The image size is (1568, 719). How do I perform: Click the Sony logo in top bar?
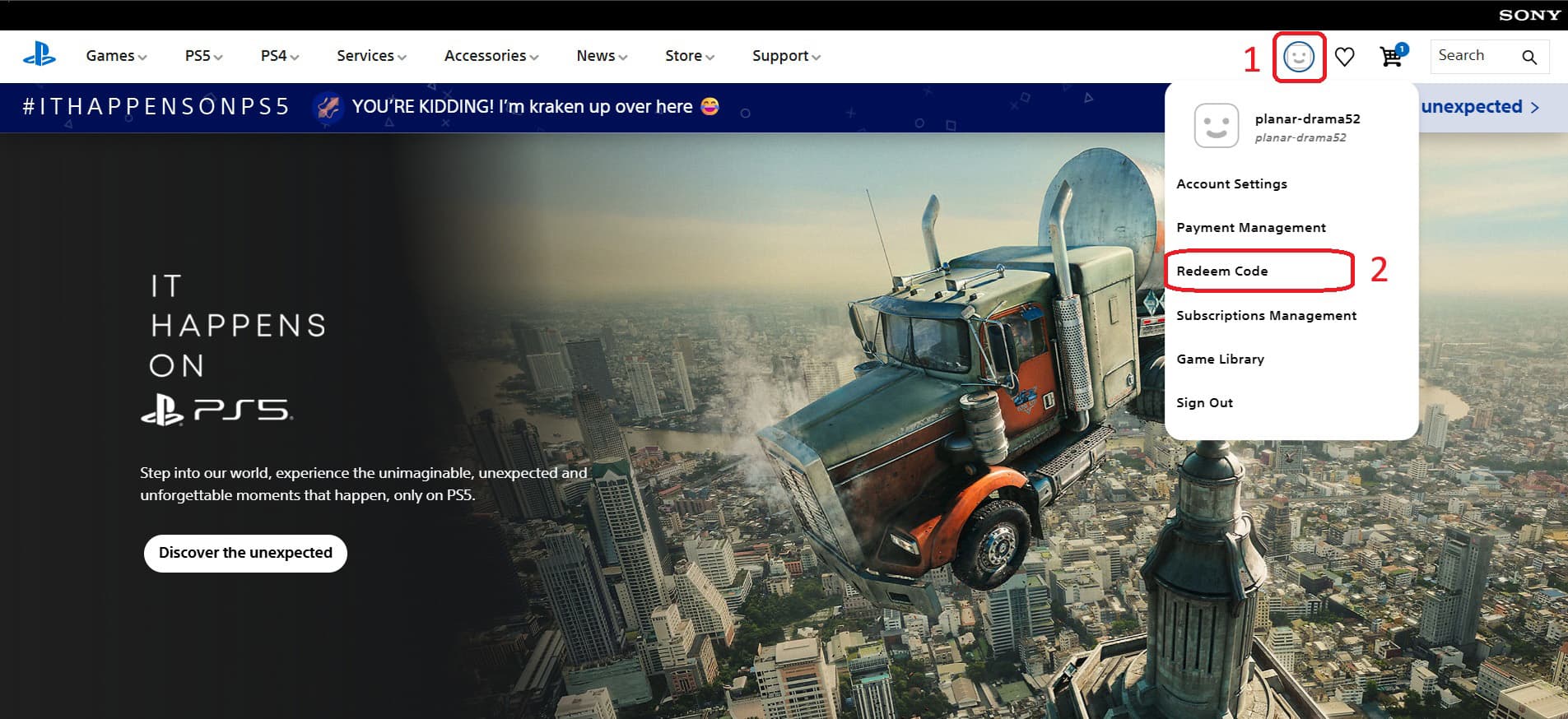(1529, 15)
